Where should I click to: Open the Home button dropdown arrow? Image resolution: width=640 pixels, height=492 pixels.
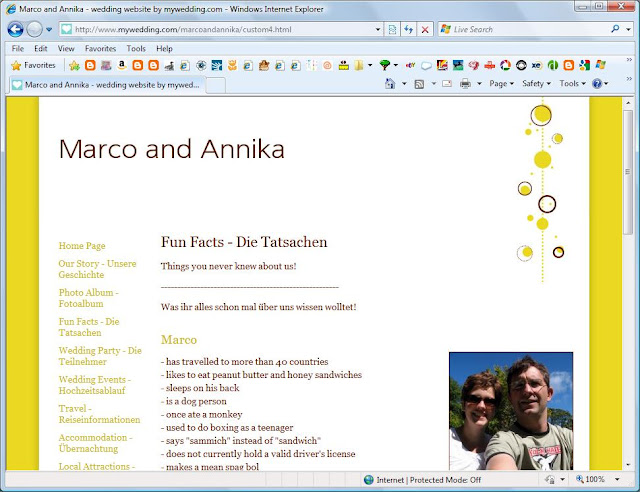point(404,84)
